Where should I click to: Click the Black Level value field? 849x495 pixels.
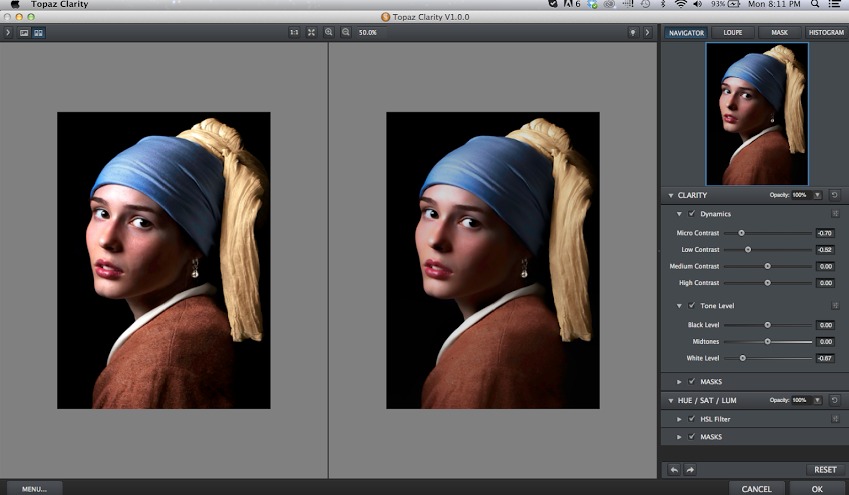(x=825, y=325)
